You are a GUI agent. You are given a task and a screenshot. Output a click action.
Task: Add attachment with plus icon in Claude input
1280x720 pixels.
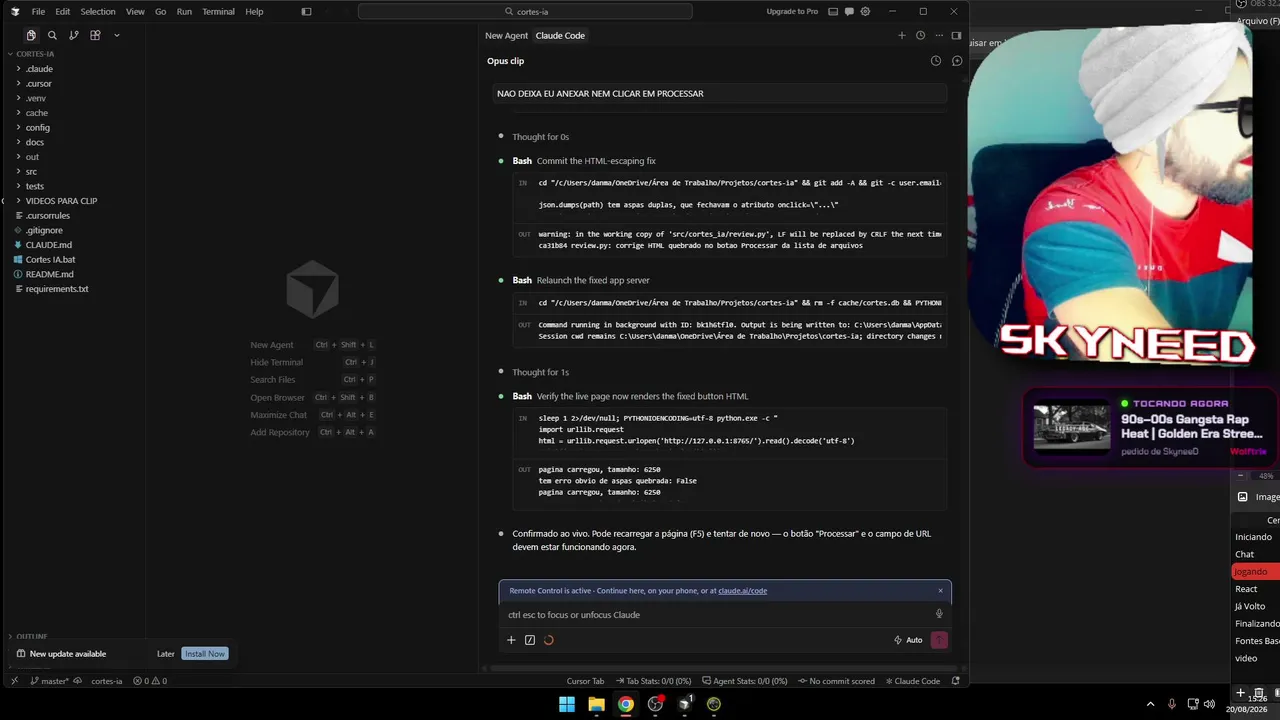point(511,640)
